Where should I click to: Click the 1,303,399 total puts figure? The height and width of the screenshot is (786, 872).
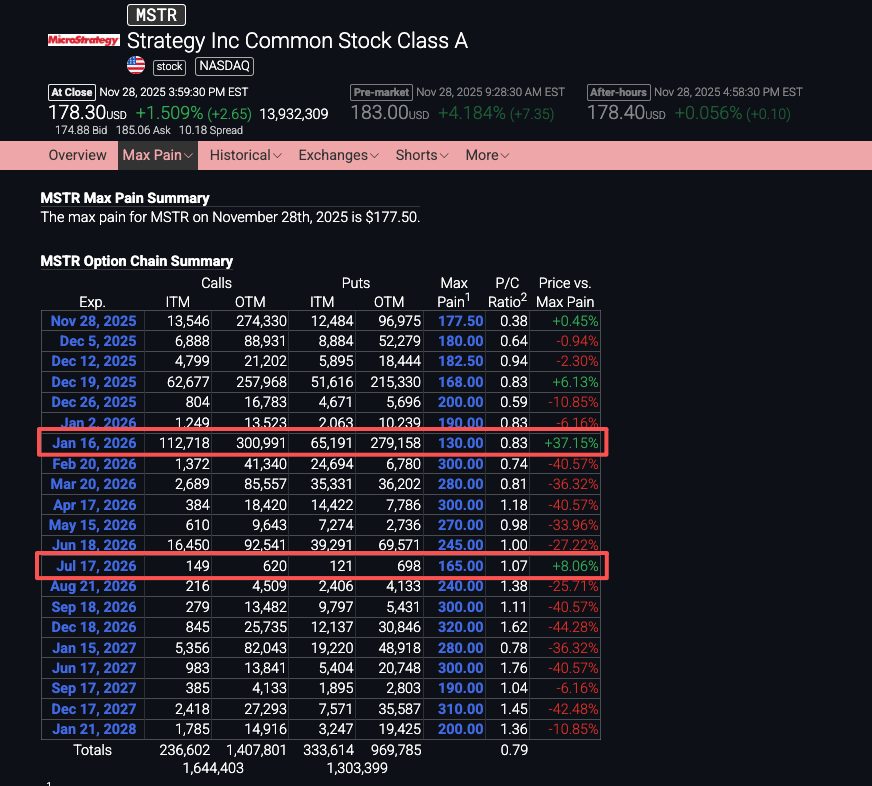(357, 768)
